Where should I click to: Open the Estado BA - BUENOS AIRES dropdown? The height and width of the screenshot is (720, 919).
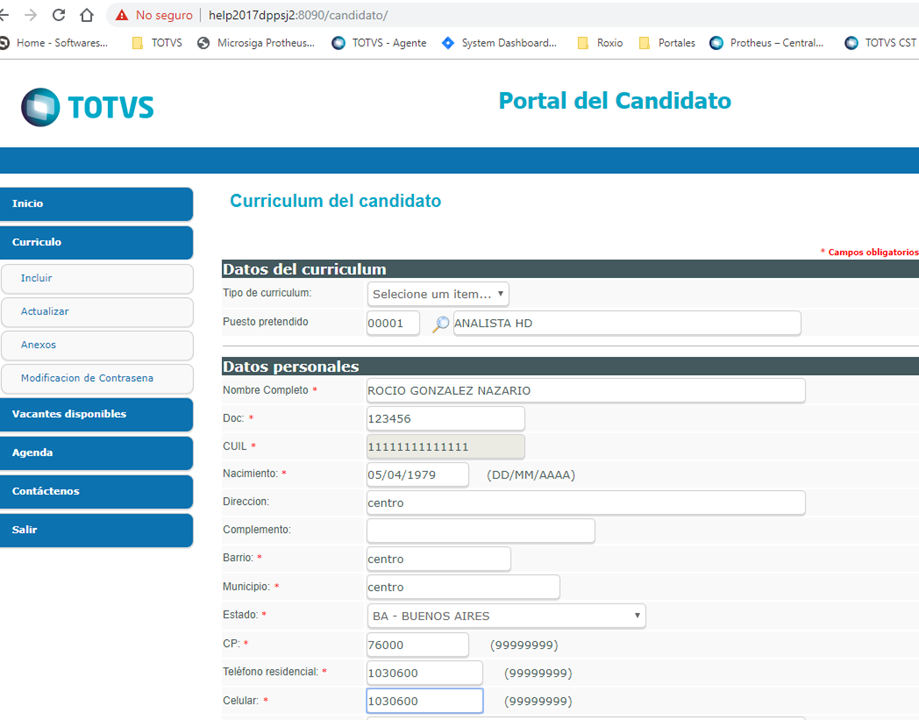click(x=506, y=616)
